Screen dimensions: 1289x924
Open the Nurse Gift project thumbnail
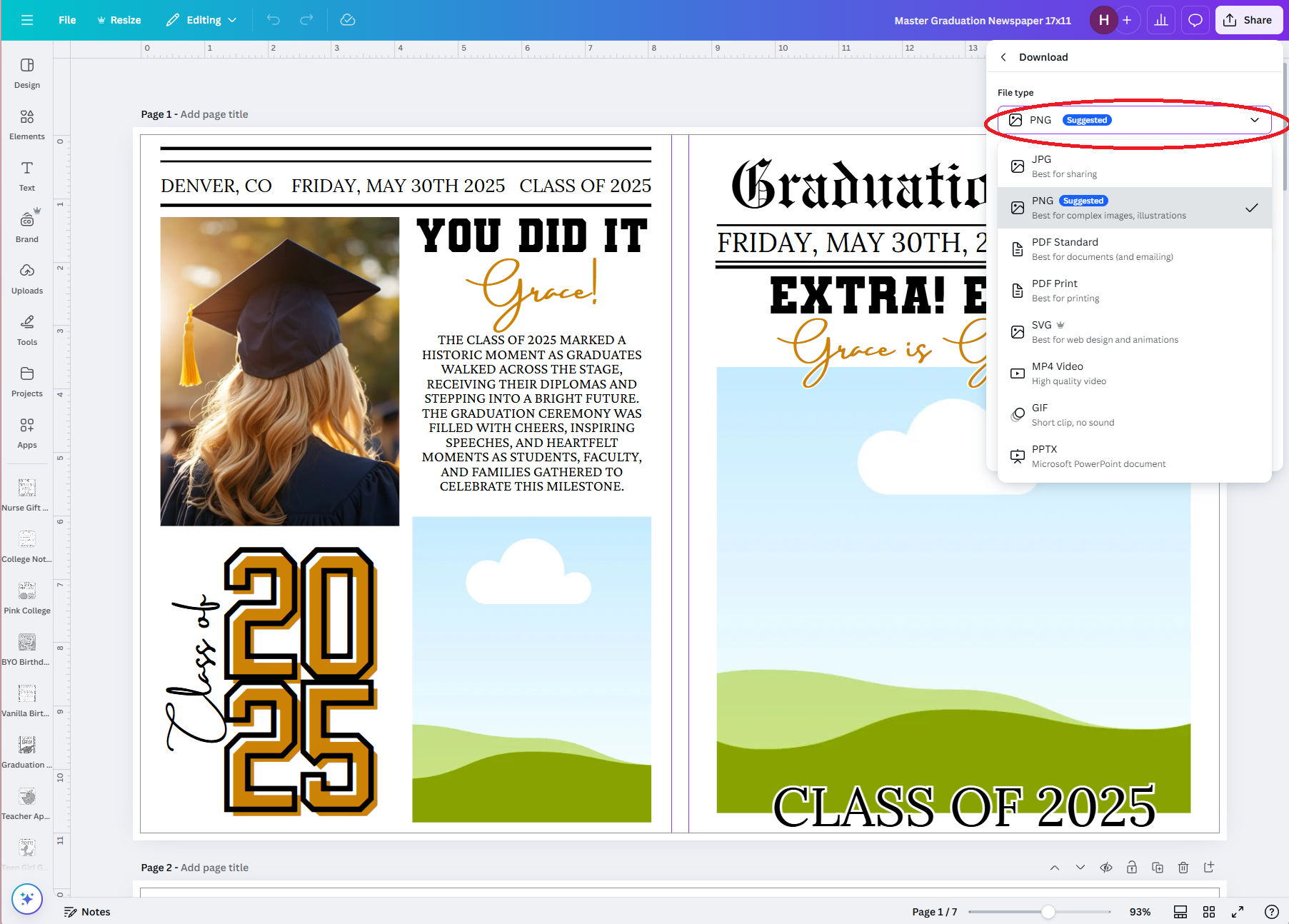(27, 495)
